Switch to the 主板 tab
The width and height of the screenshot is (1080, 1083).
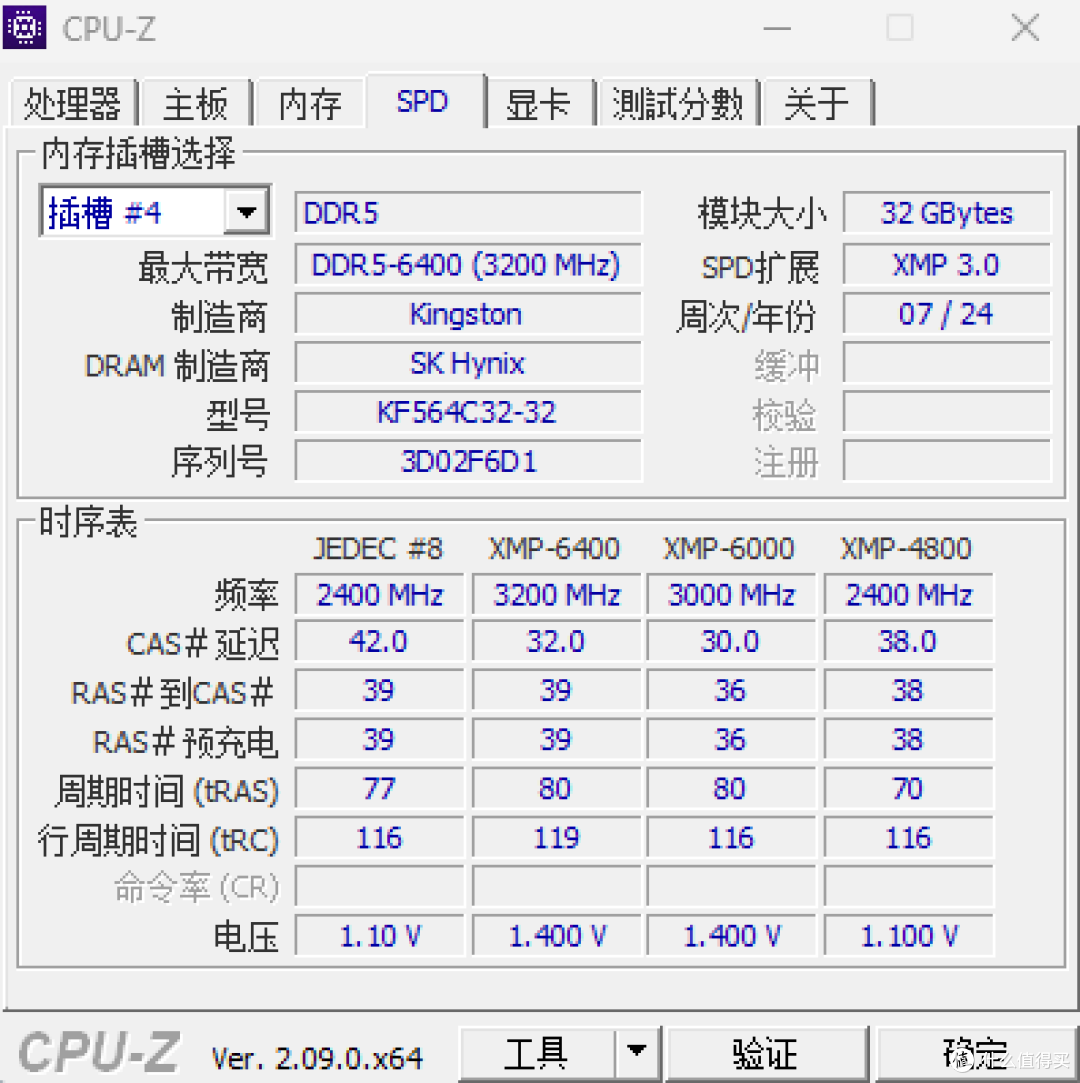tap(196, 103)
